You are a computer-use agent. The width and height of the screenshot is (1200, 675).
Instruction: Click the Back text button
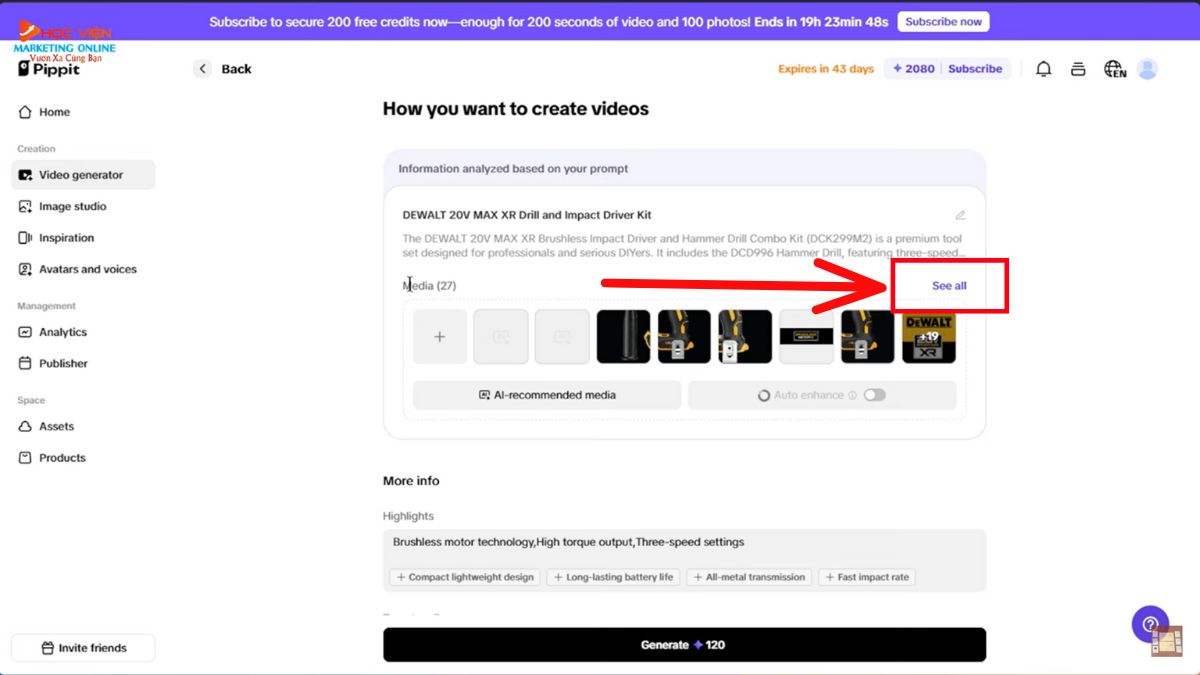pos(237,69)
